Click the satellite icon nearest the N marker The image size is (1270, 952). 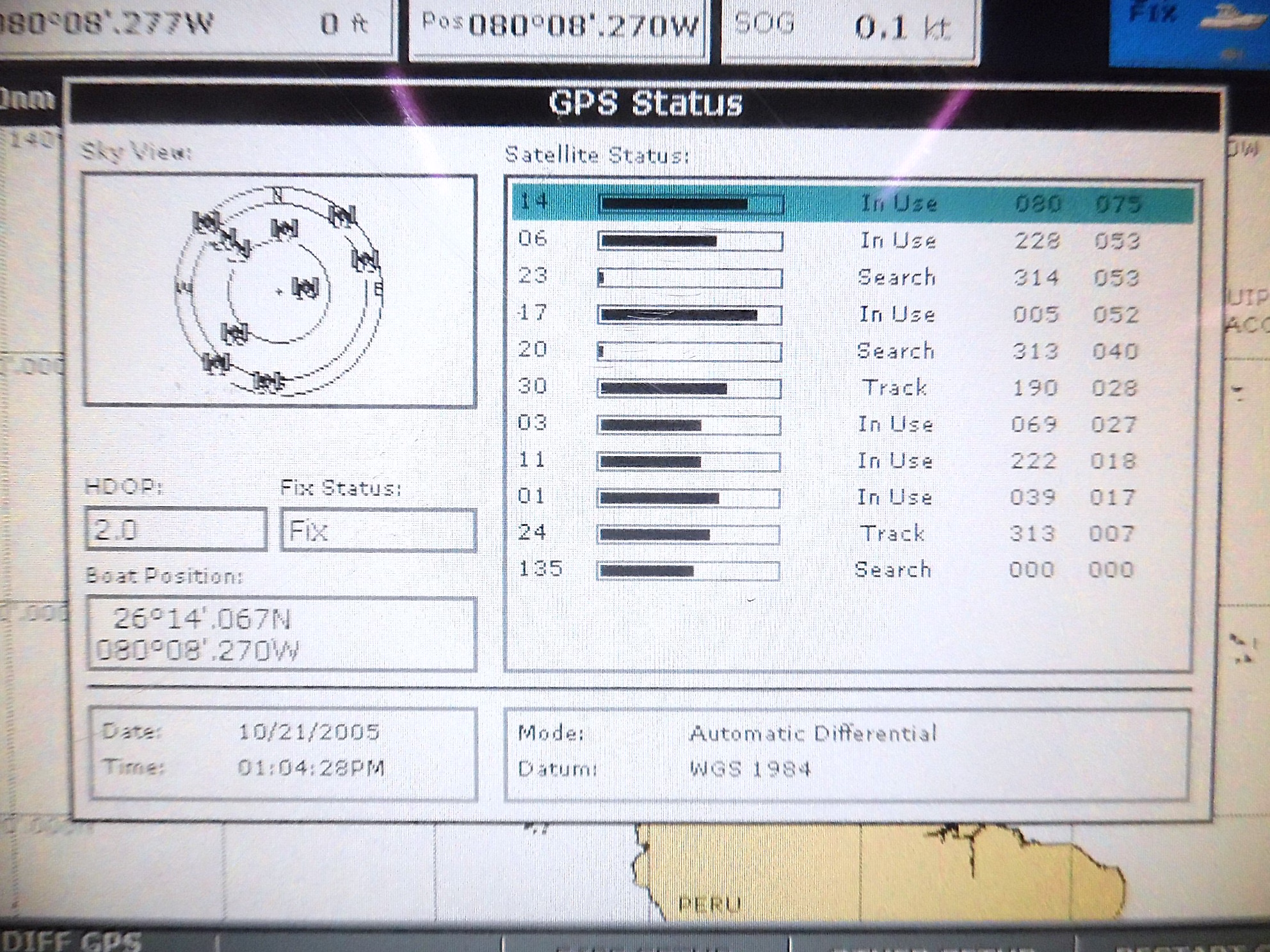(x=284, y=228)
